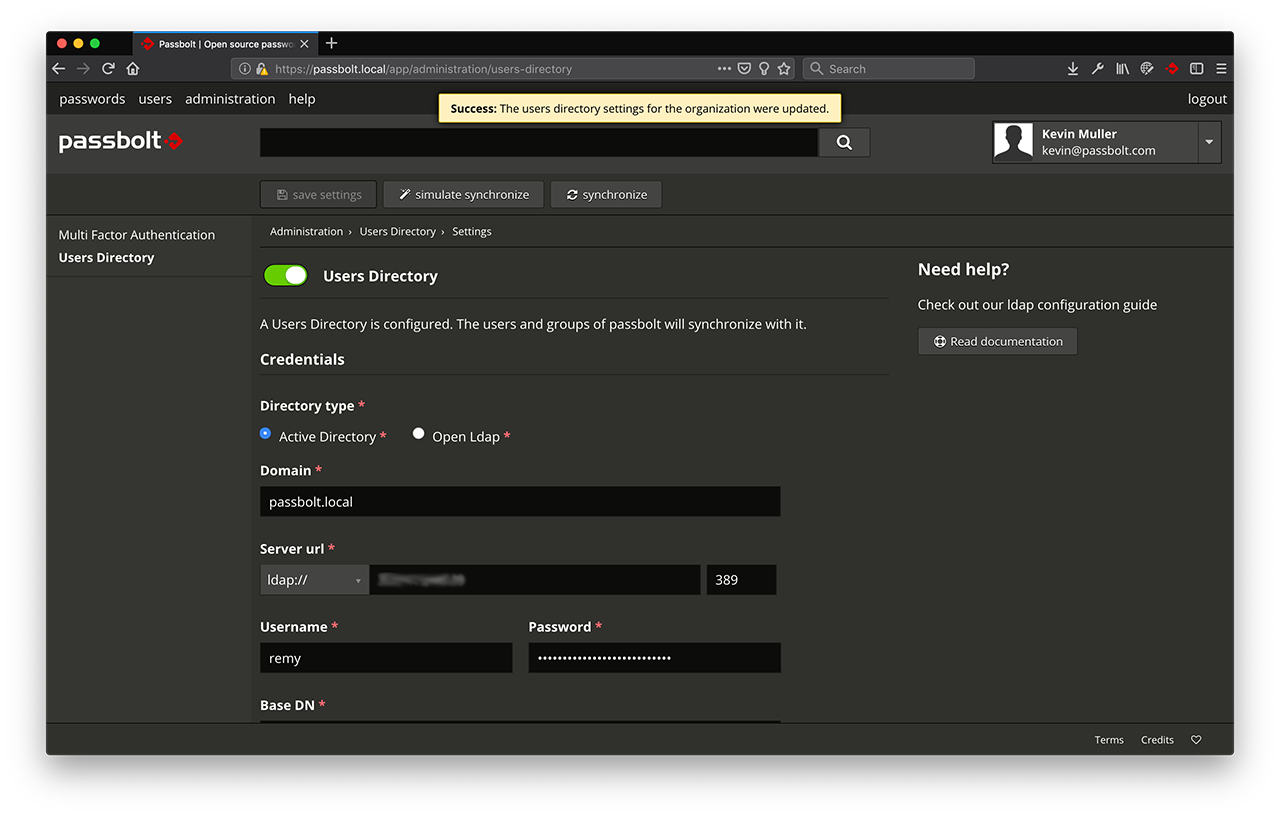The image size is (1280, 816).
Task: Click Administration in the breadcrumb
Action: point(306,231)
